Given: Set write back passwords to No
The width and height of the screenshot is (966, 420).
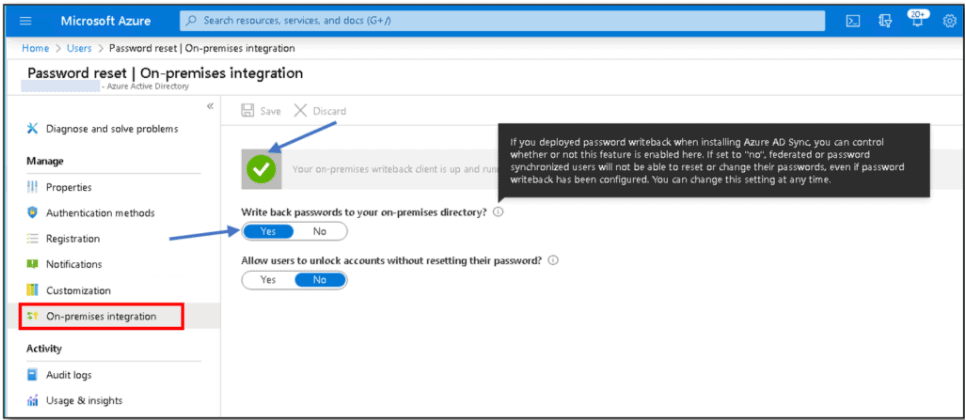Looking at the screenshot, I should pos(320,232).
